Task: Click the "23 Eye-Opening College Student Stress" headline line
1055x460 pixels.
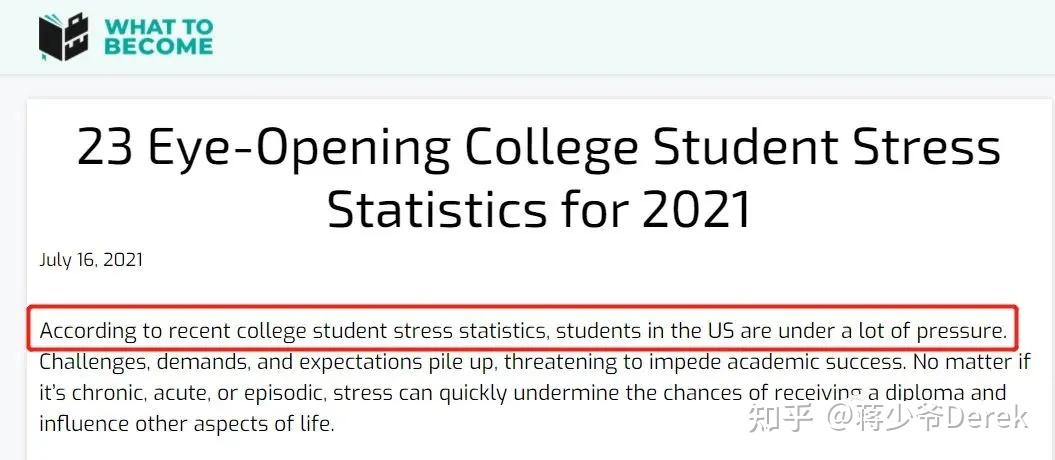Action: 538,149
